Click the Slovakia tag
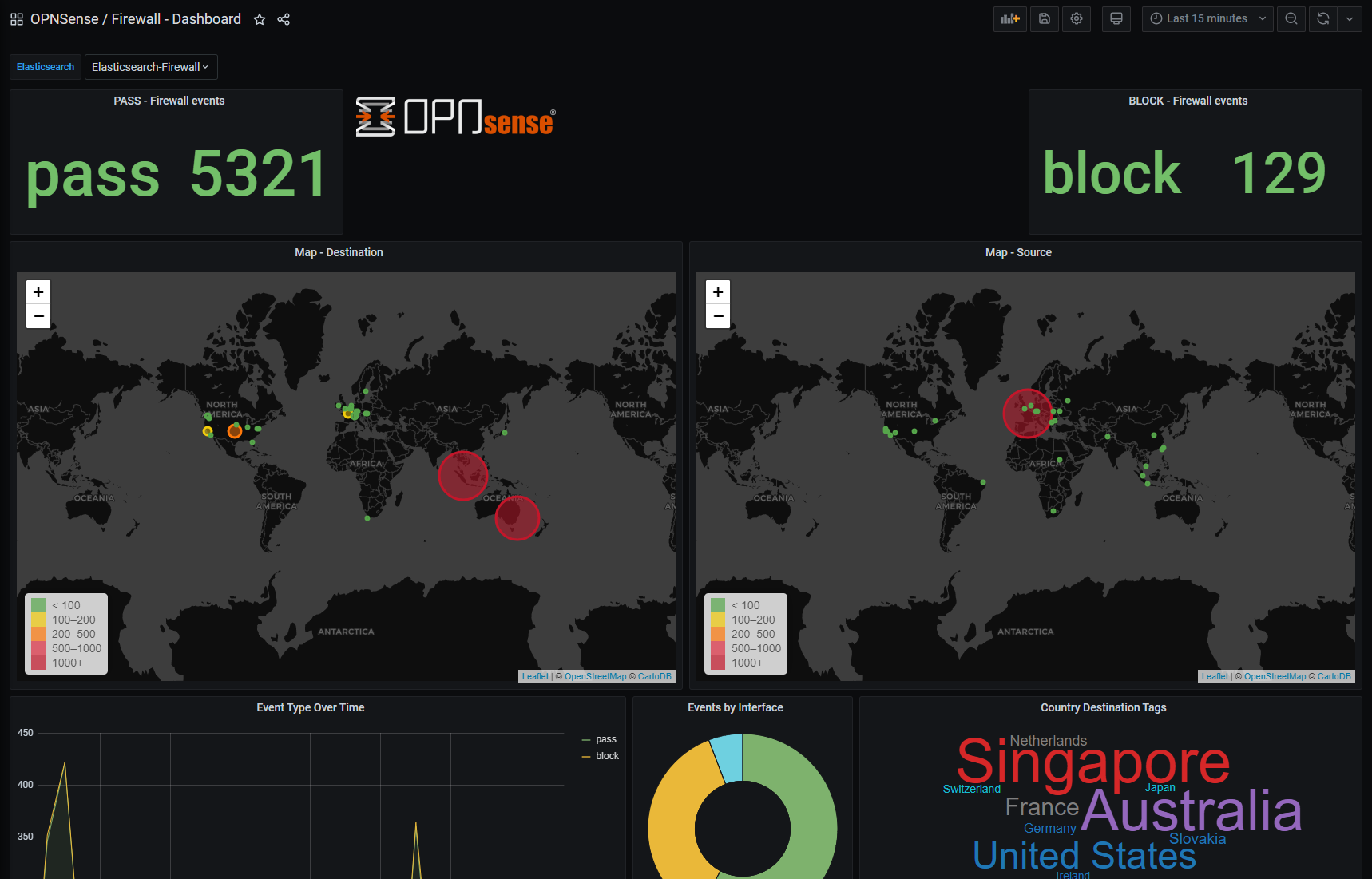 [1197, 839]
